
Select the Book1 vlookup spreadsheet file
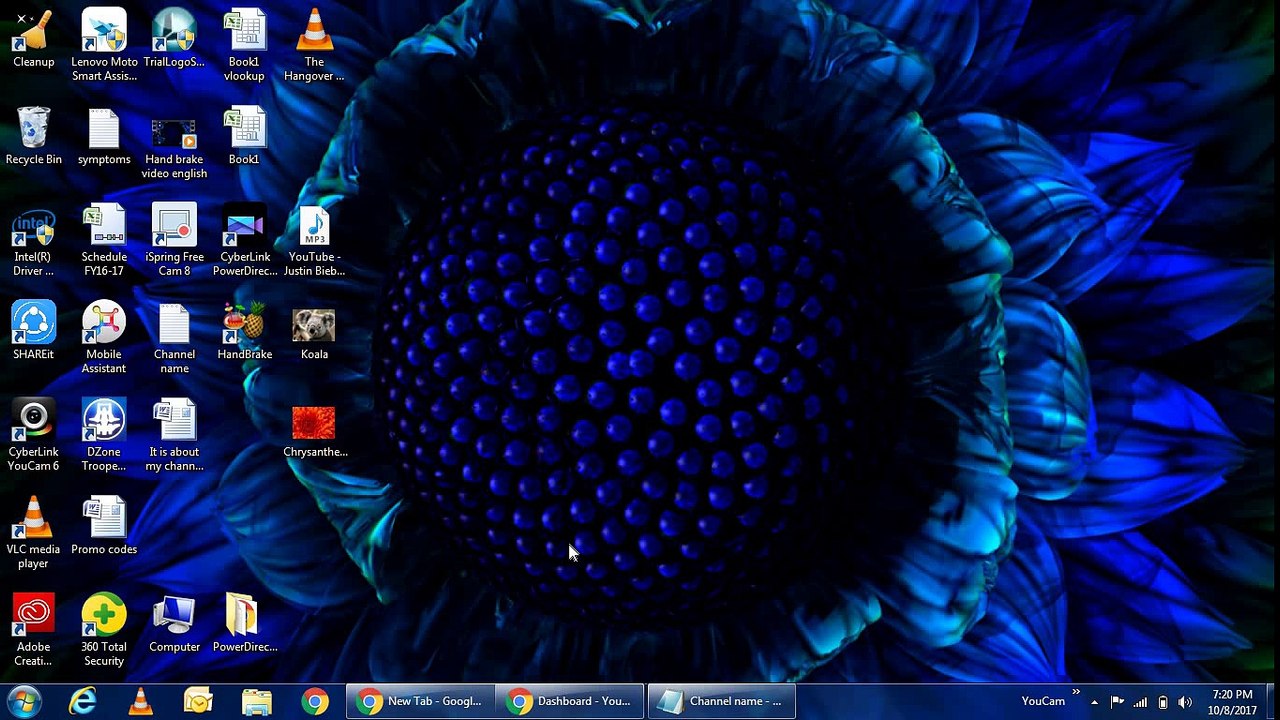244,45
